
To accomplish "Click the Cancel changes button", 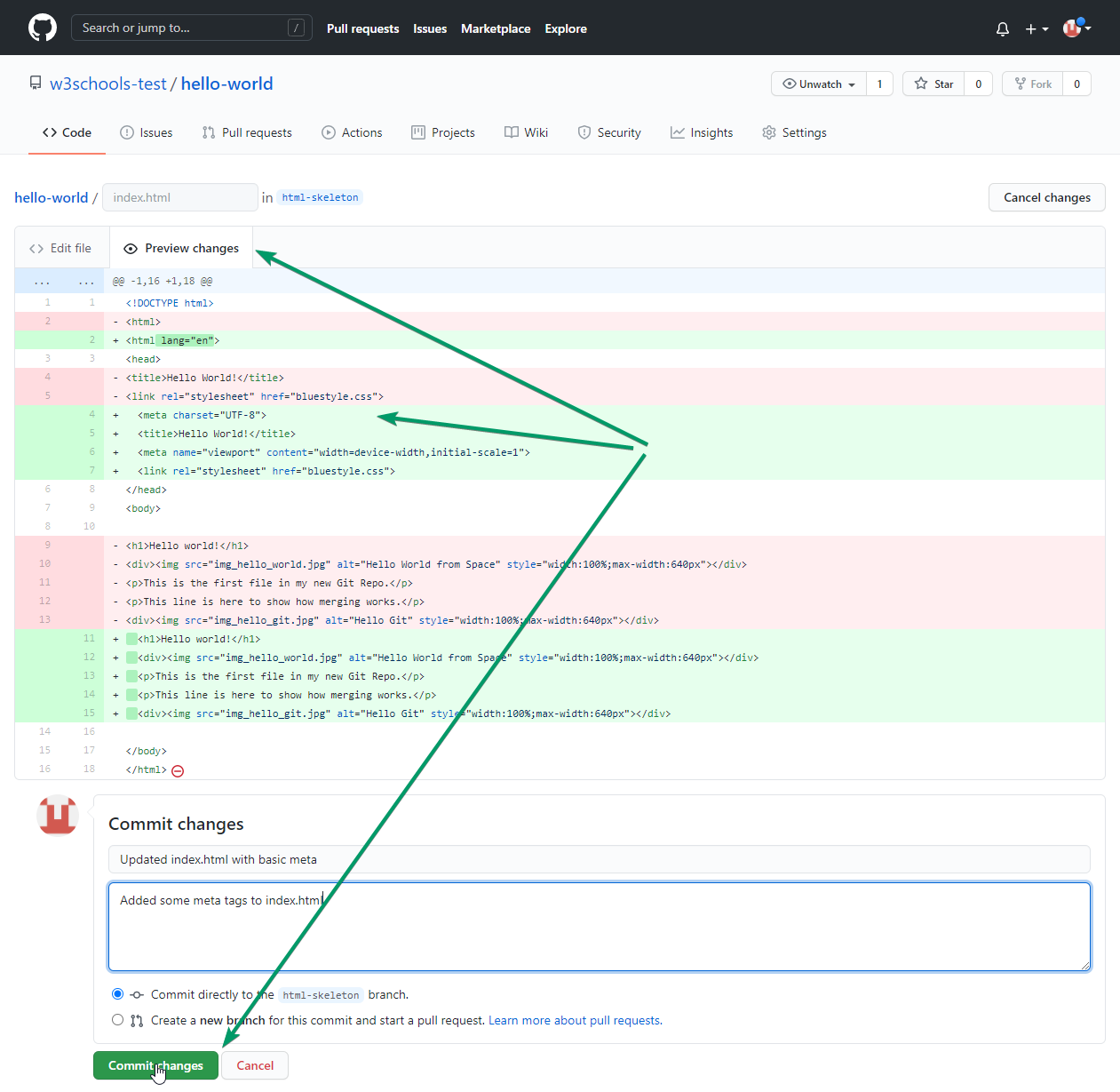I will [x=1046, y=197].
